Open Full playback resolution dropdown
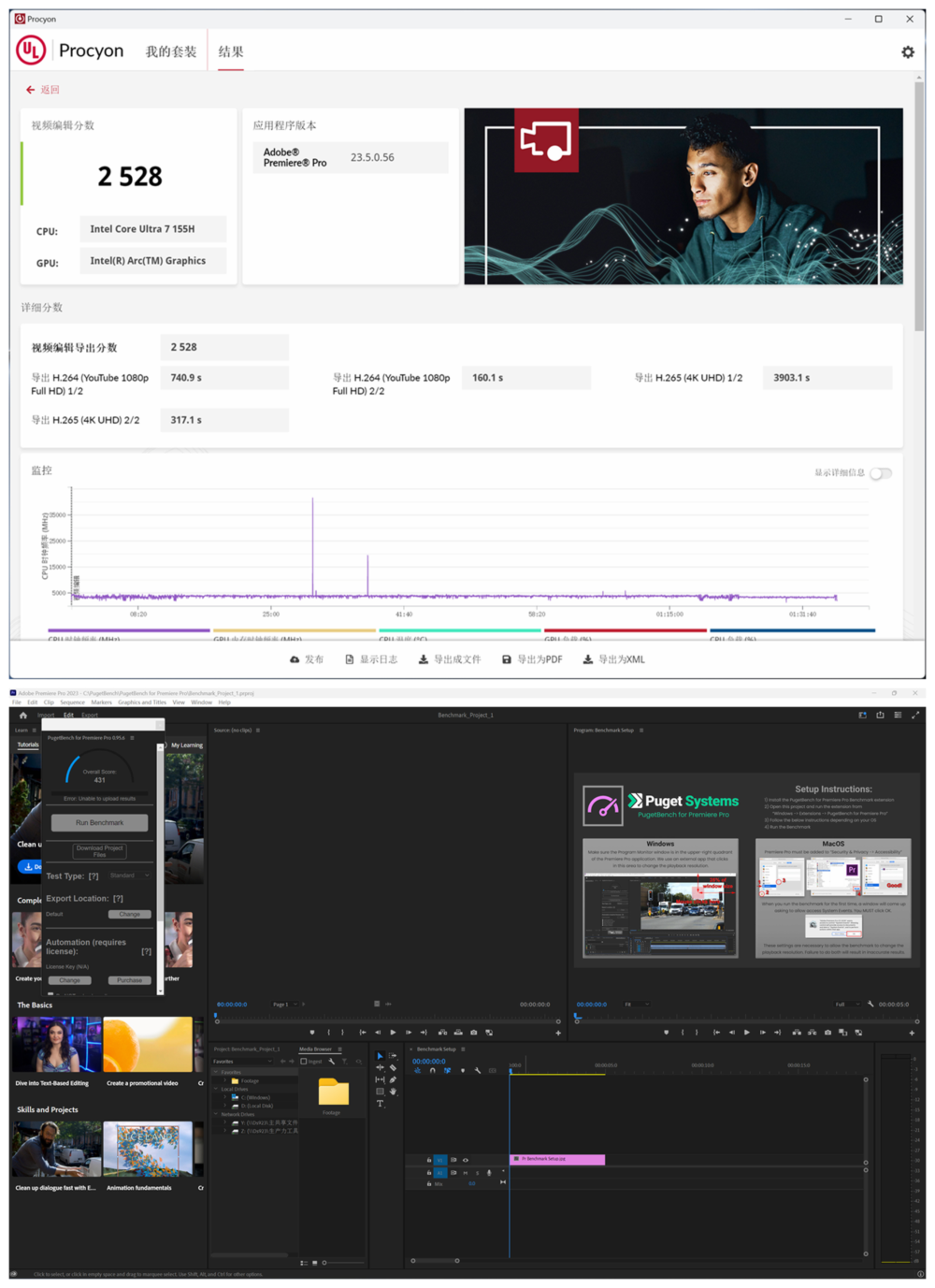The height and width of the screenshot is (1288, 935). [x=847, y=1005]
